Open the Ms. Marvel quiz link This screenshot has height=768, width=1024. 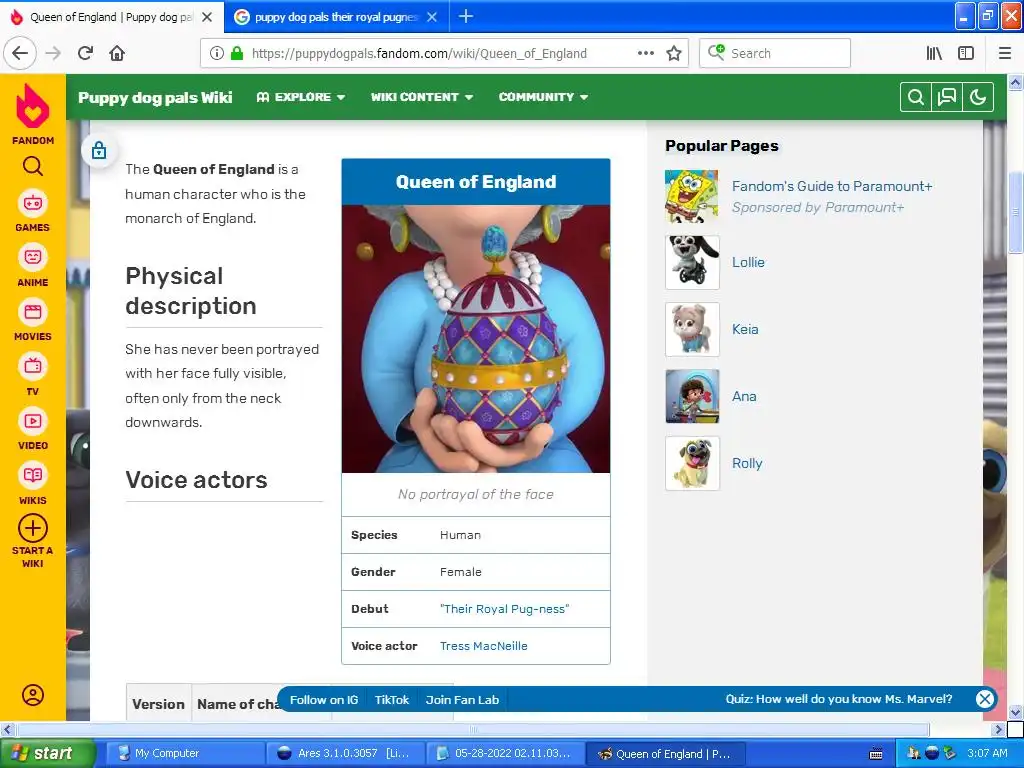coord(839,699)
